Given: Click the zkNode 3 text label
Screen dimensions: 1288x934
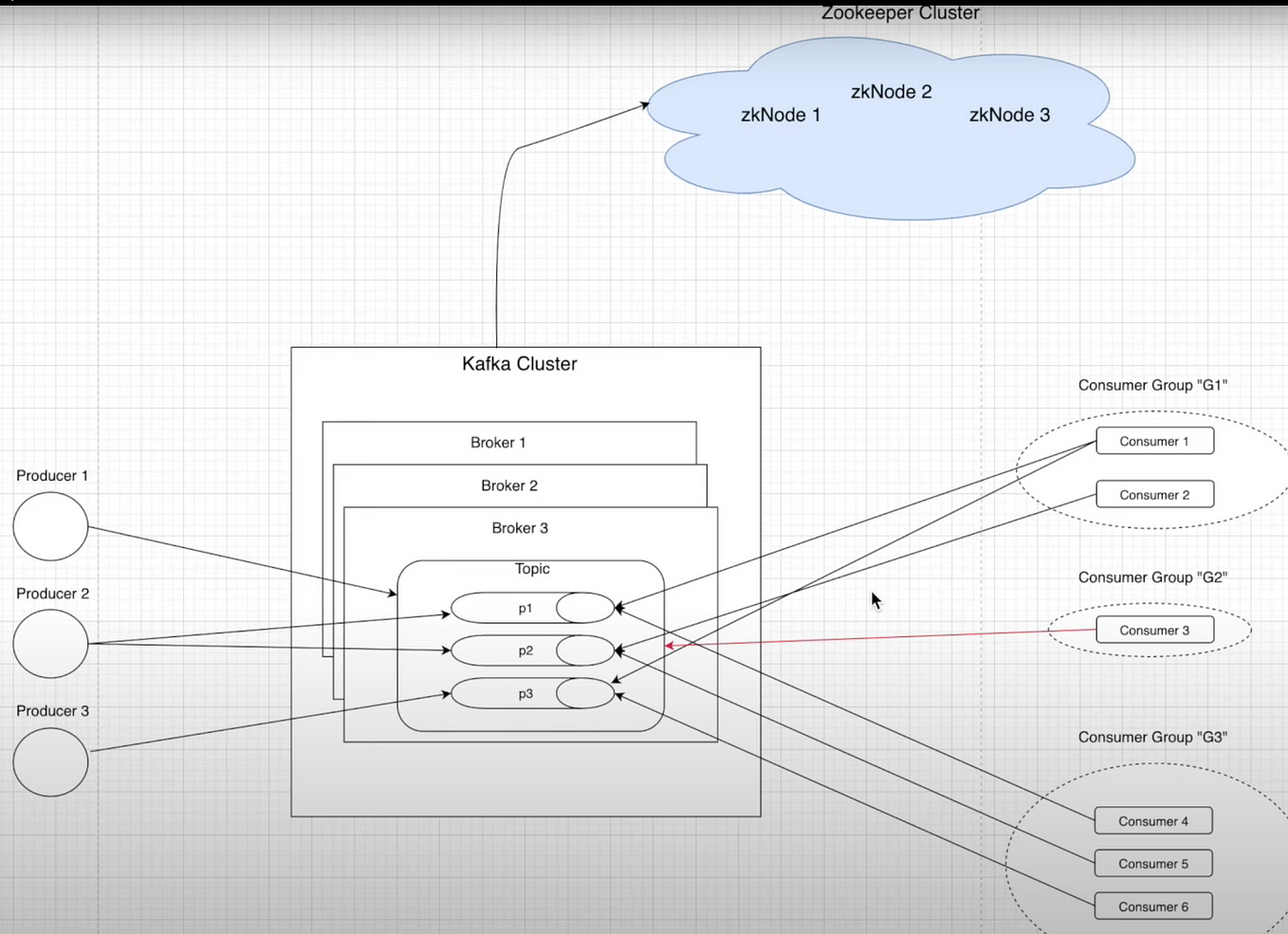Looking at the screenshot, I should pos(1010,115).
